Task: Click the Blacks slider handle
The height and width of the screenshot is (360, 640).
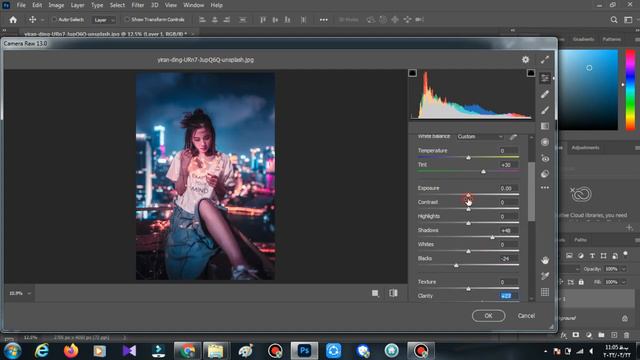Action: 456,265
